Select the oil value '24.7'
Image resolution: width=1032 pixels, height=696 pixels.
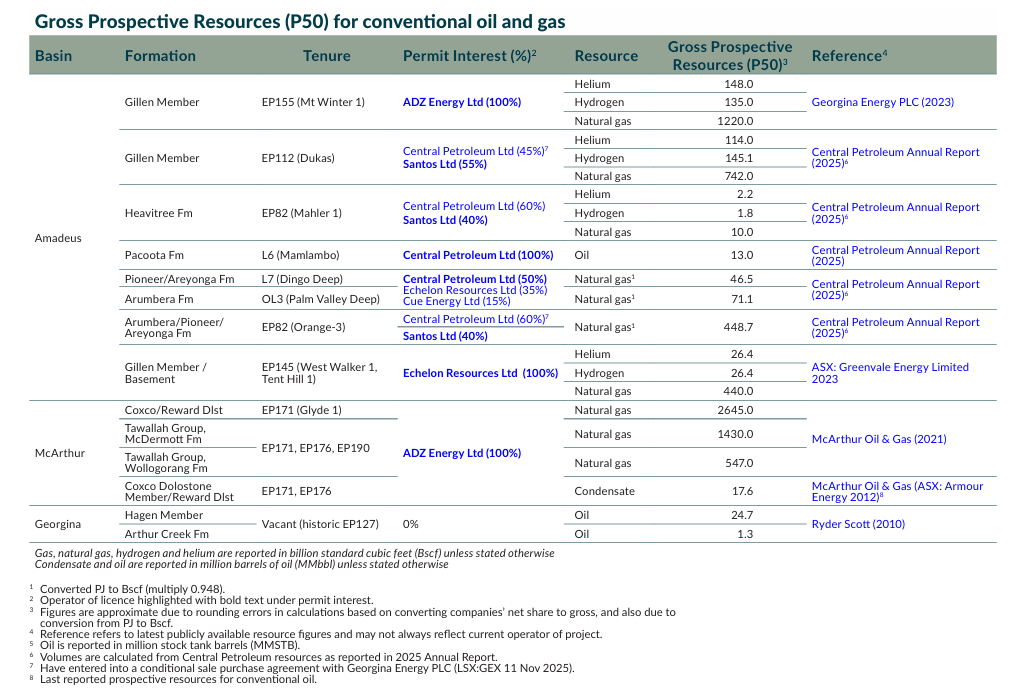(742, 515)
